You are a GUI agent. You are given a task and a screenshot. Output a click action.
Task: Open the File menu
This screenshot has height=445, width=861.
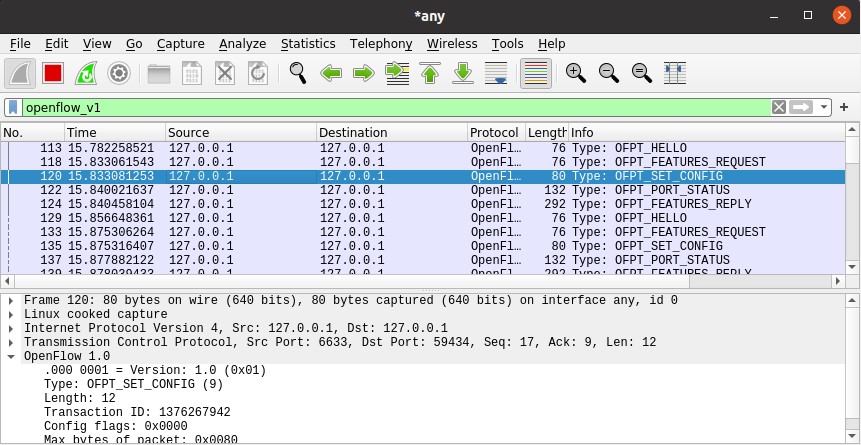[20, 44]
